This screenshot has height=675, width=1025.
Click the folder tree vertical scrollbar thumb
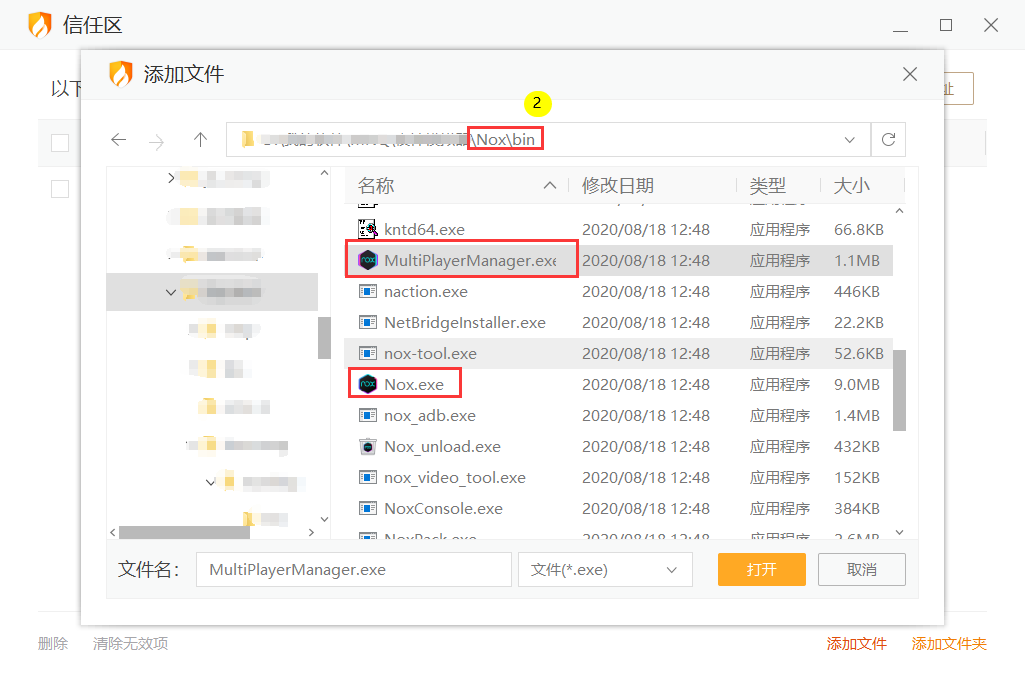pos(324,338)
